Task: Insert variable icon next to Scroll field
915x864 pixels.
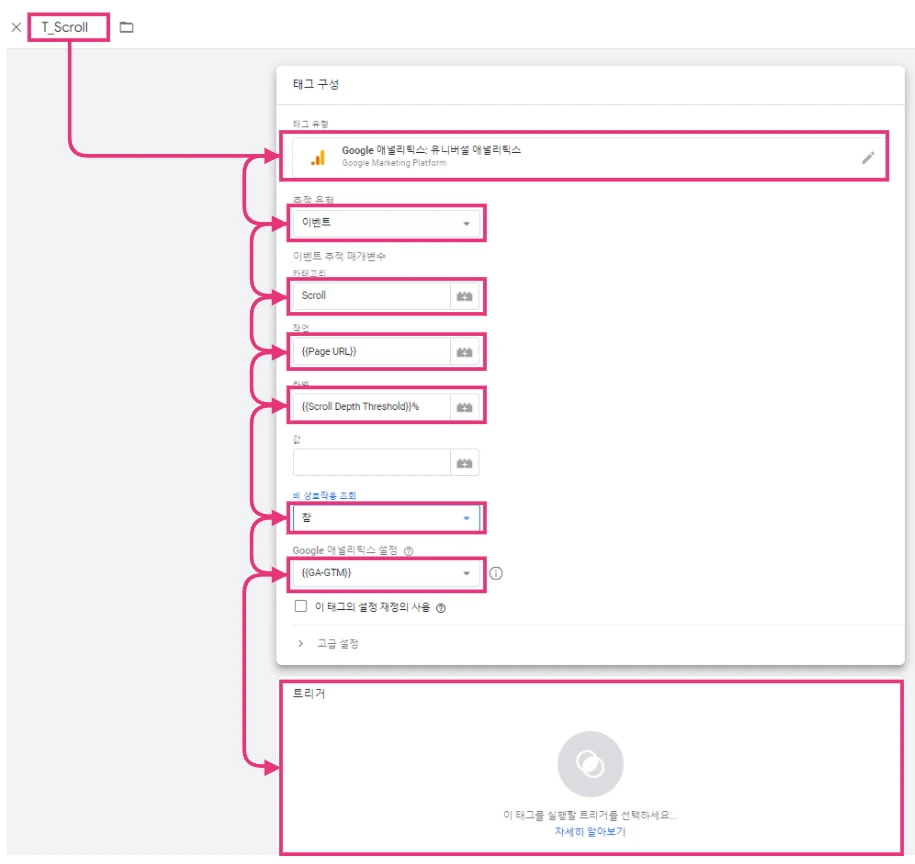Action: 465,296
